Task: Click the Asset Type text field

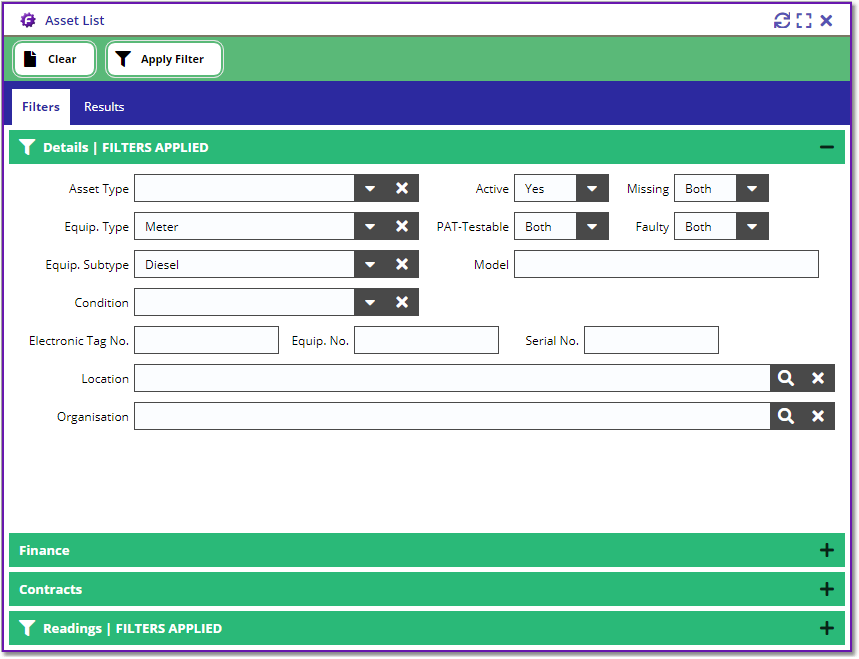Action: point(244,188)
